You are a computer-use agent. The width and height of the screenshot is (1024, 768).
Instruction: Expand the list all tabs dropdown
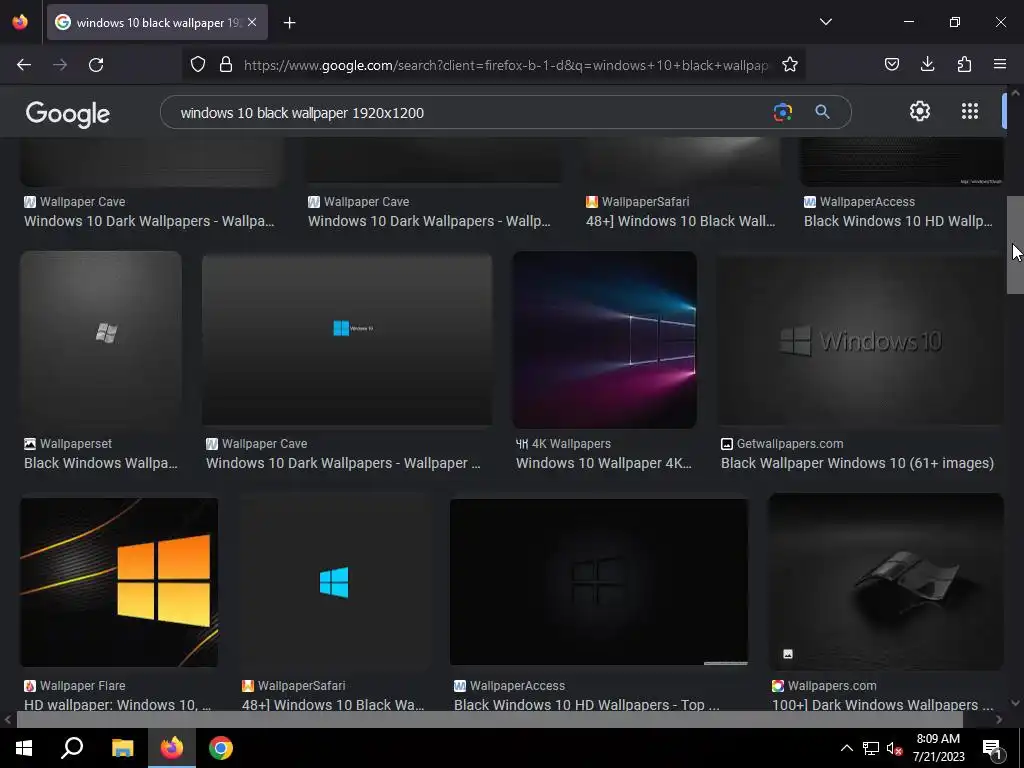coord(825,22)
